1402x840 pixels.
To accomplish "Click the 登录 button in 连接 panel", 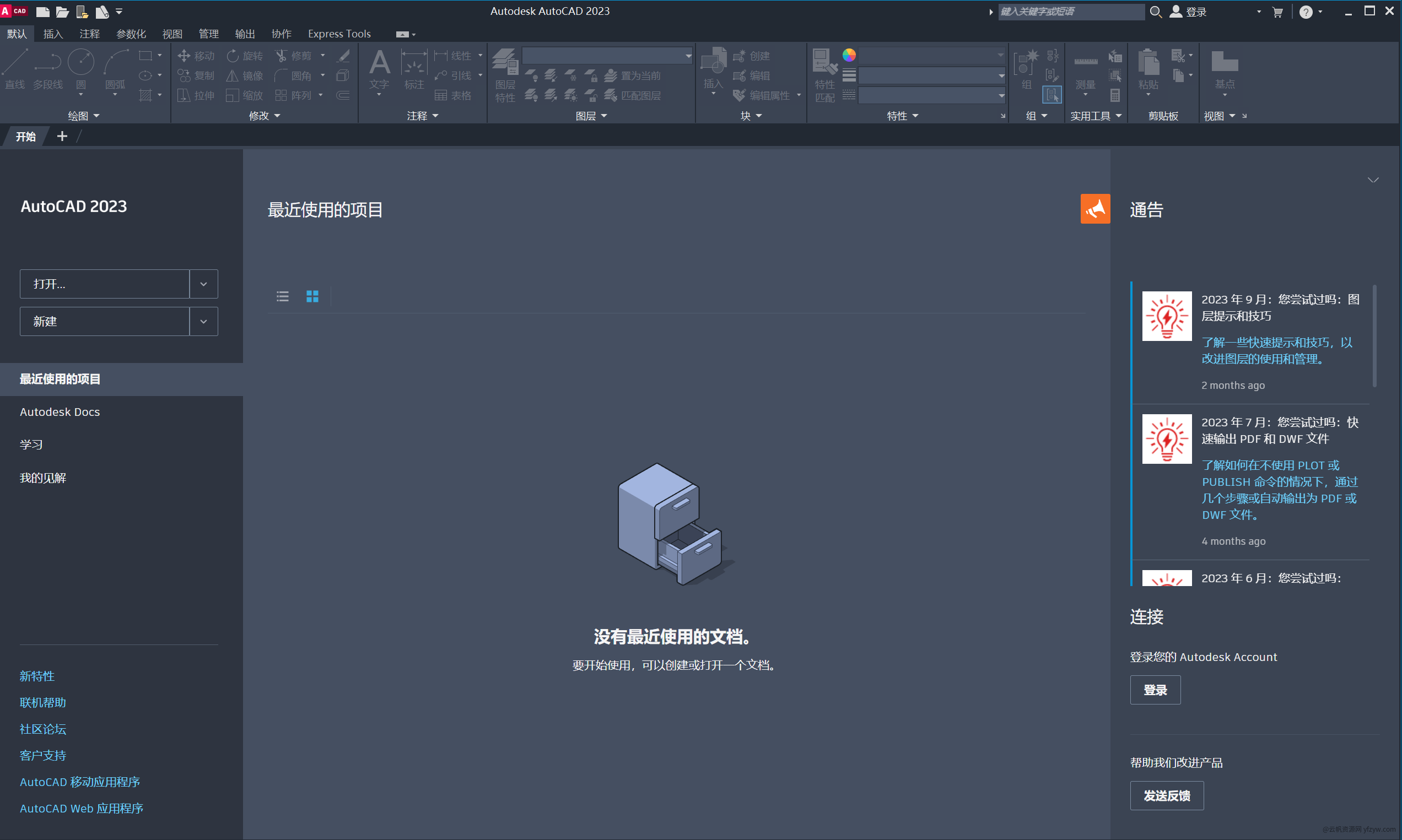I will pyautogui.click(x=1156, y=690).
